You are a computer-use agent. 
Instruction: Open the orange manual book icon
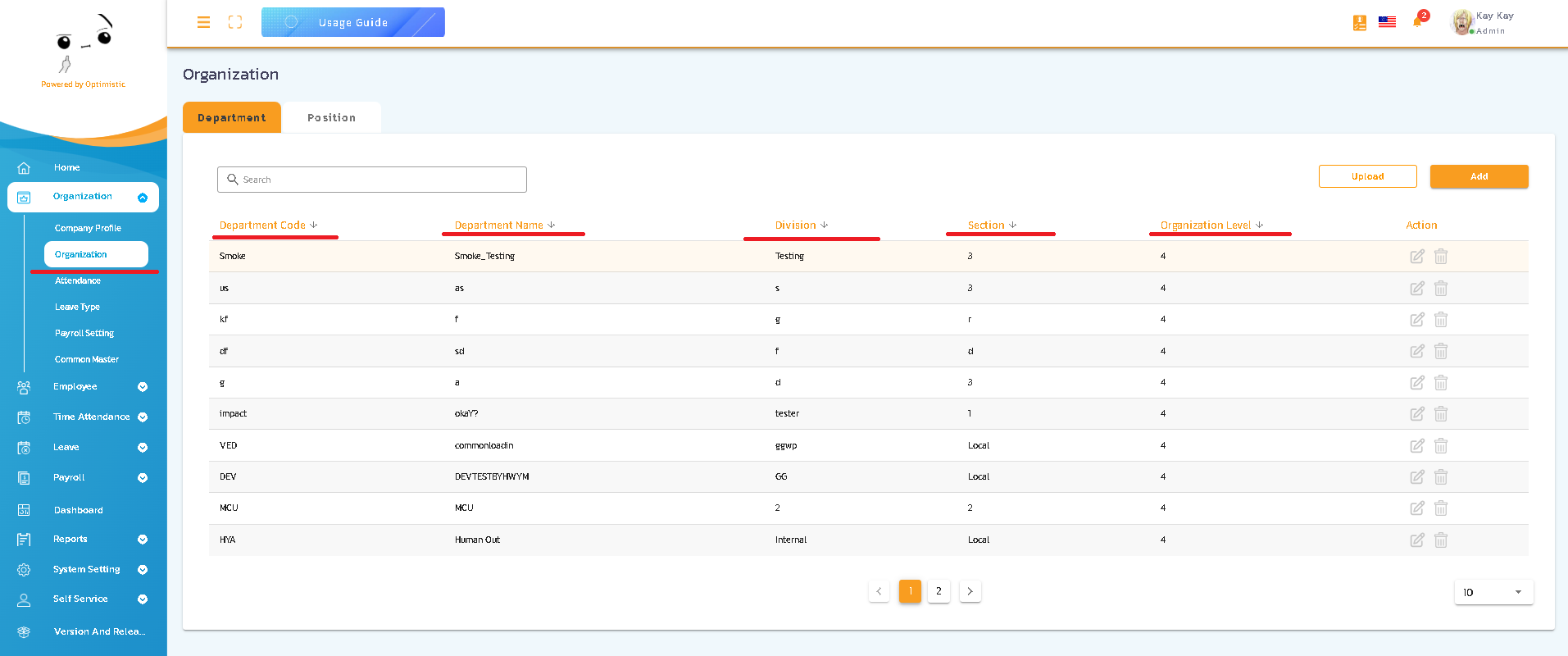click(x=1360, y=23)
